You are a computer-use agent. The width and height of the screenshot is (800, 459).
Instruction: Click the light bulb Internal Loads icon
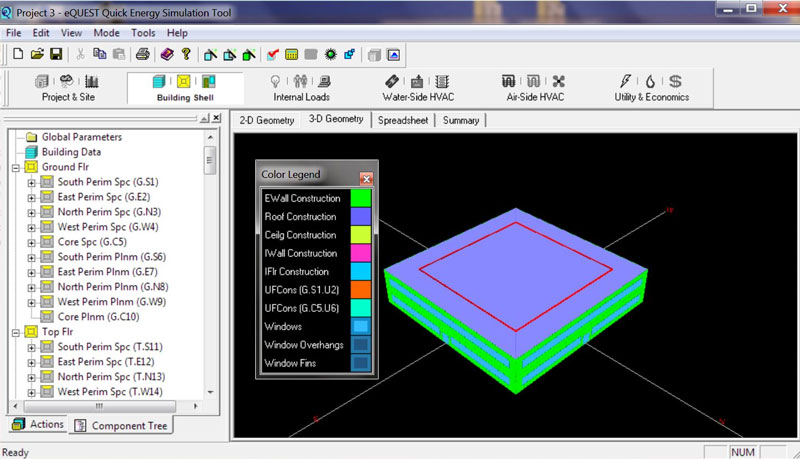point(275,81)
